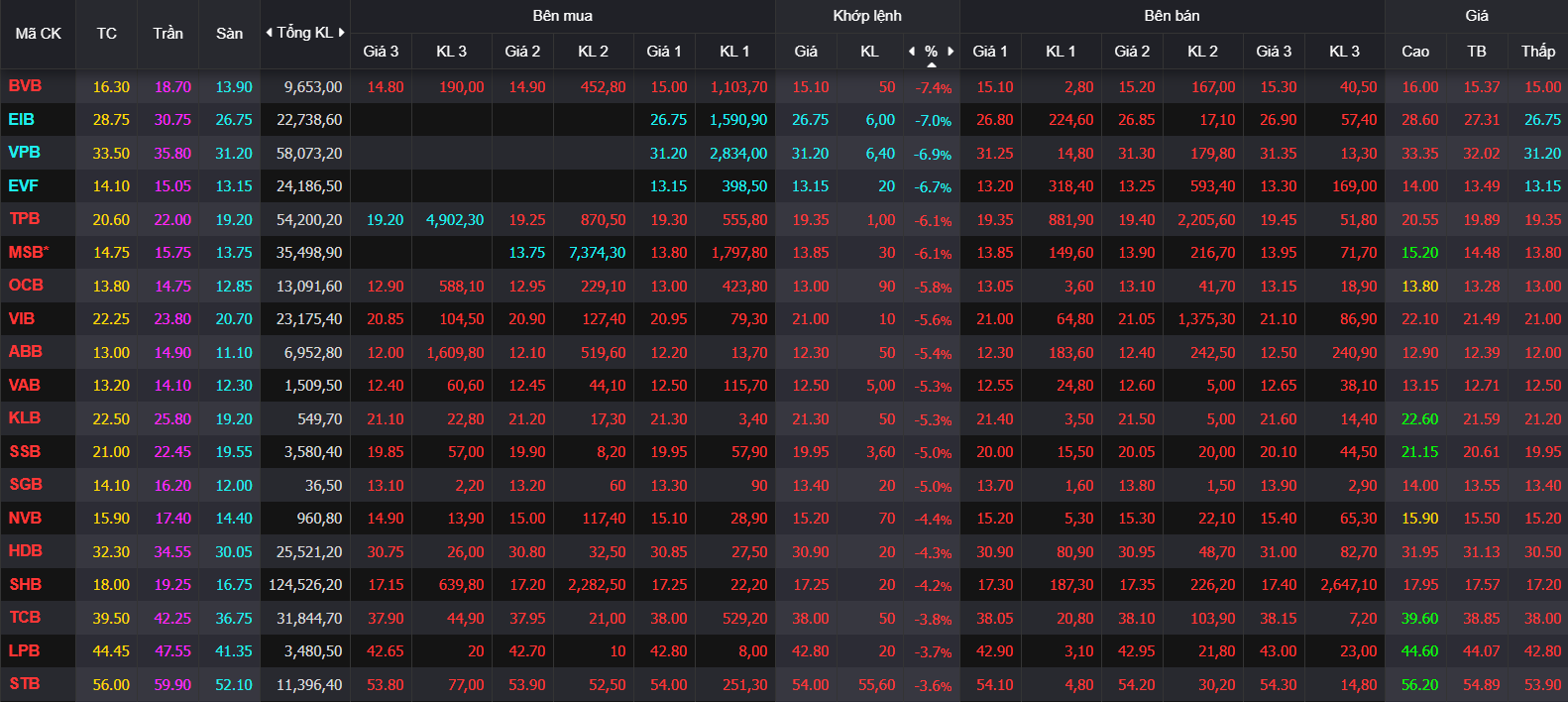Screen dimensions: 1568x702
Task: Click left arrow beside % column header
Action: point(912,51)
